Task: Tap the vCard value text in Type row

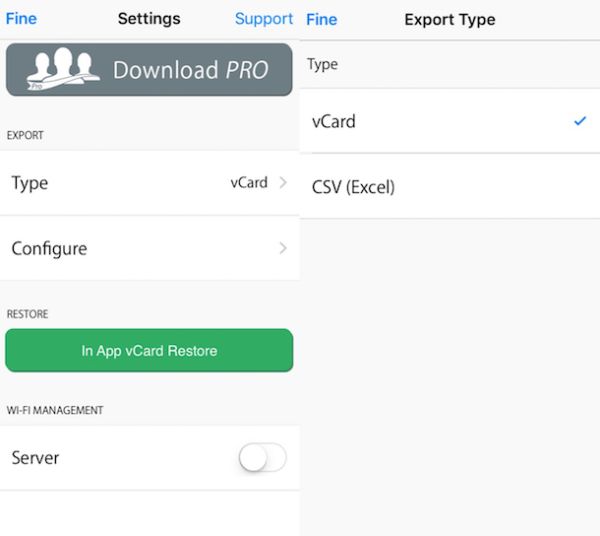Action: pyautogui.click(x=249, y=182)
